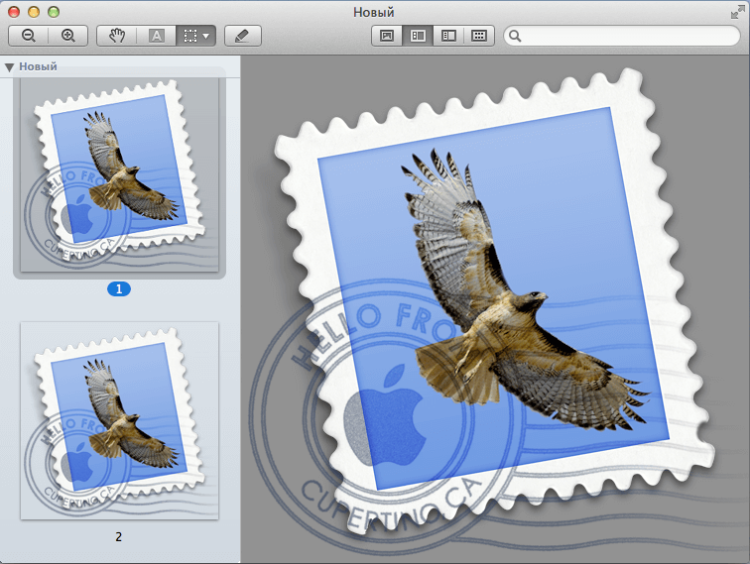Select page 2 thumbnail in sidebar
The width and height of the screenshot is (750, 564).
(119, 420)
